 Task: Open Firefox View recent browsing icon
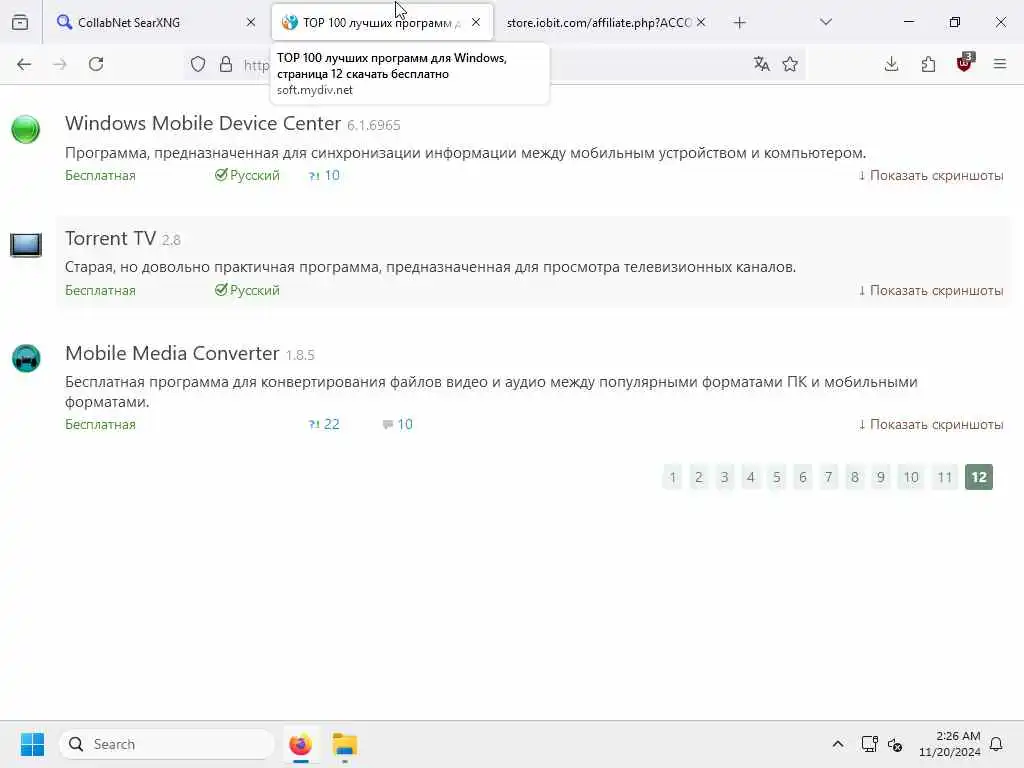(x=20, y=22)
